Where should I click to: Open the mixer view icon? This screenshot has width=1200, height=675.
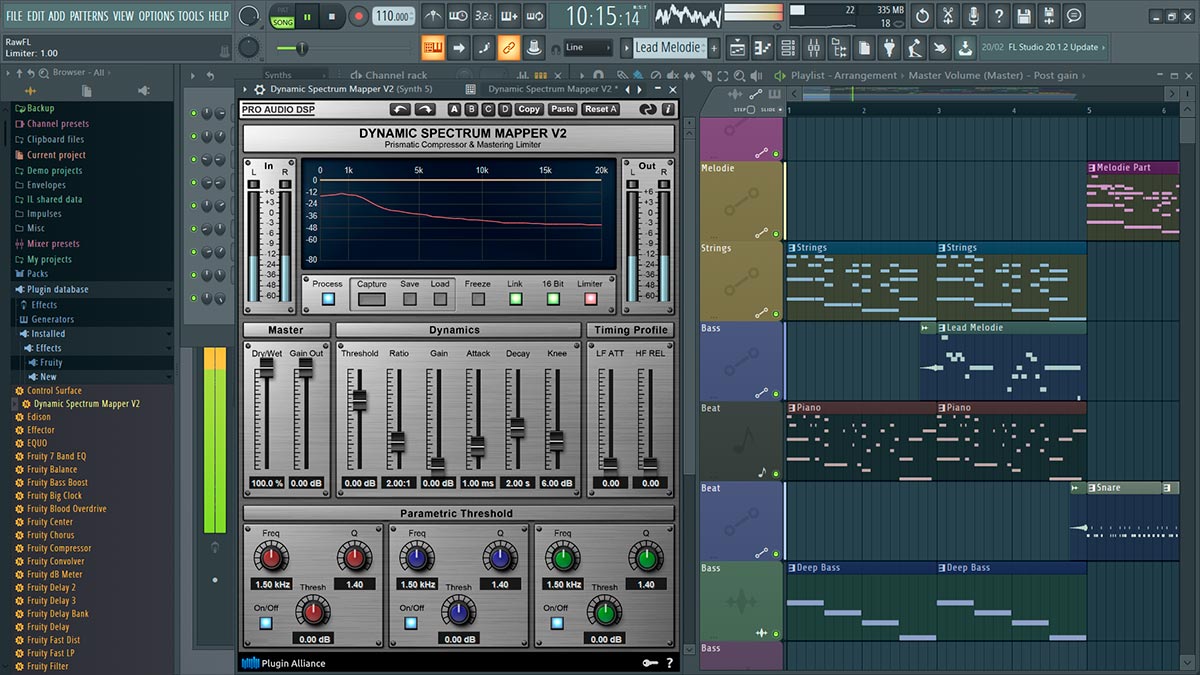pos(813,47)
